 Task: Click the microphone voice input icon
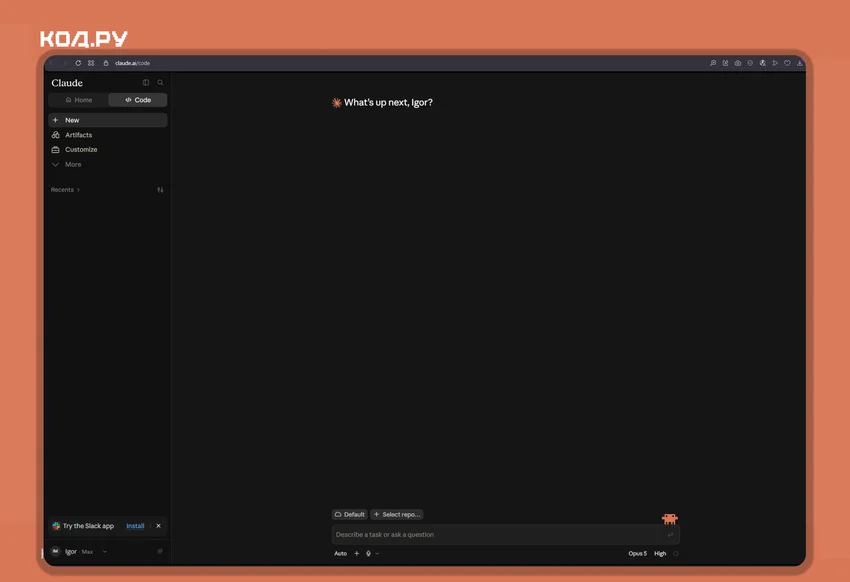coord(369,553)
